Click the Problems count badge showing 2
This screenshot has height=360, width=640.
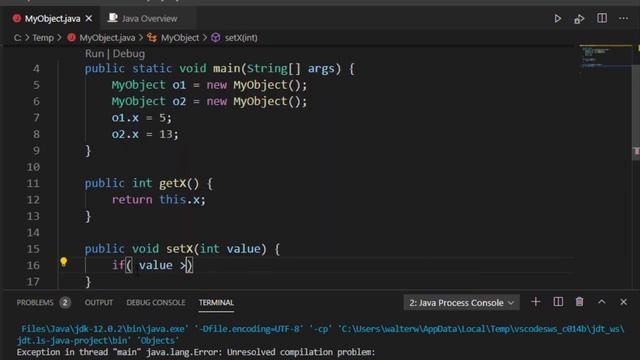click(x=65, y=302)
